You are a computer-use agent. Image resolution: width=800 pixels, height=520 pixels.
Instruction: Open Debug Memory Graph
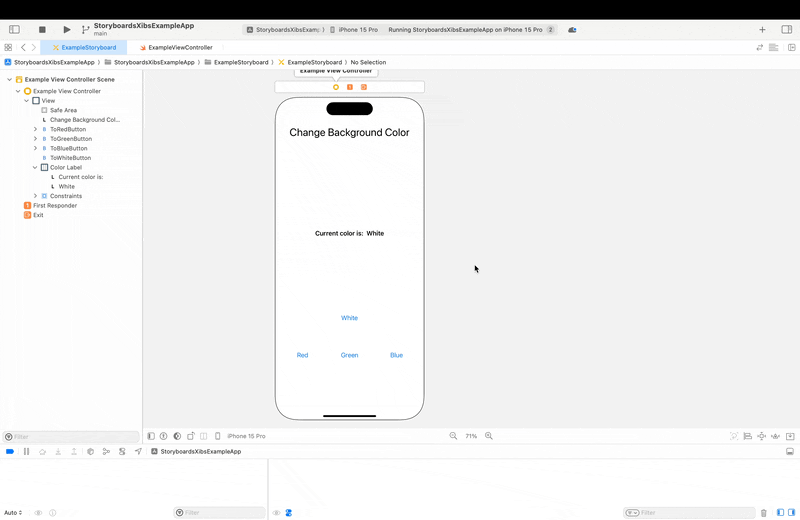coord(106,452)
